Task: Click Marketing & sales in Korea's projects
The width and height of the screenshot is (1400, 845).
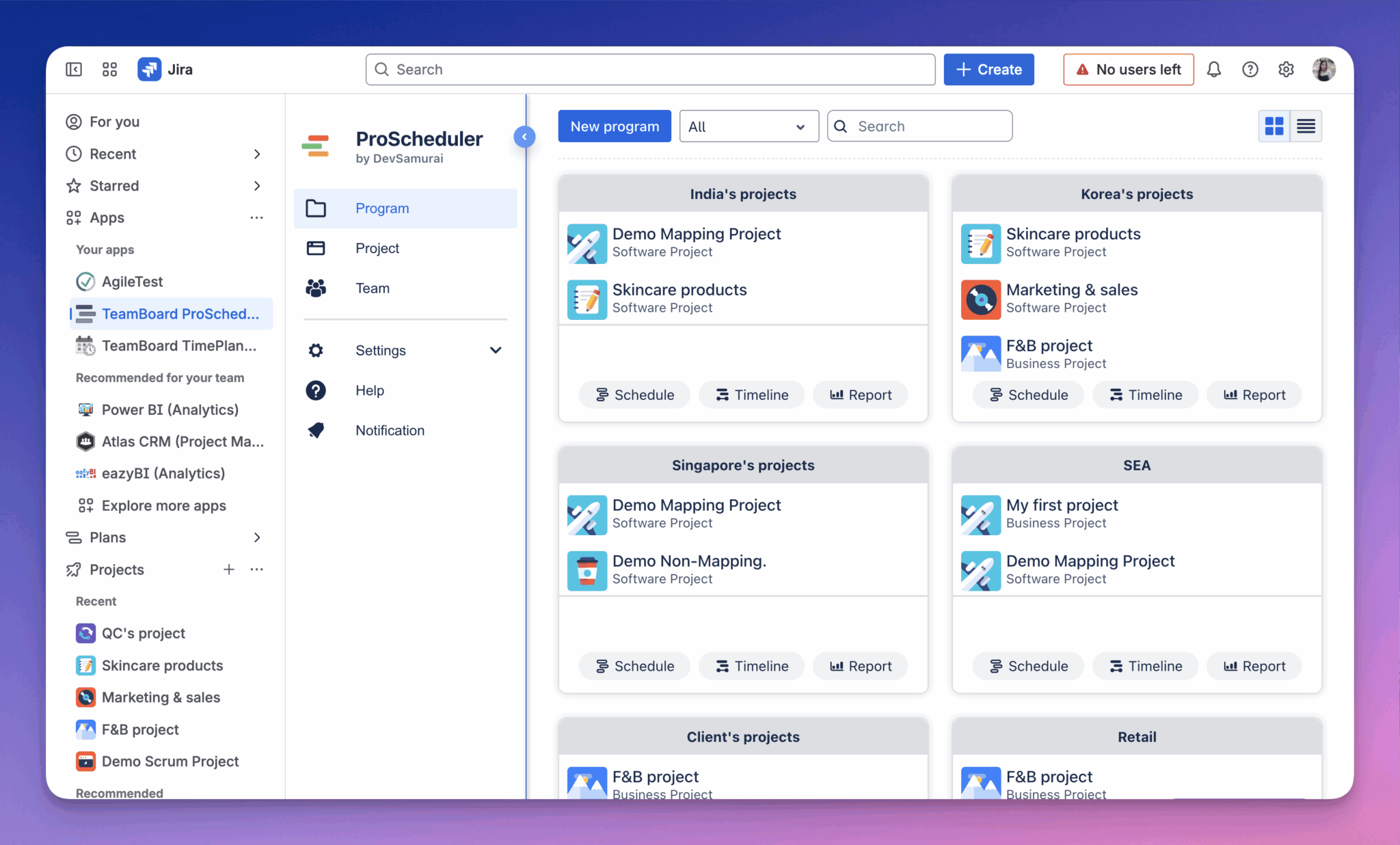Action: [x=1072, y=290]
